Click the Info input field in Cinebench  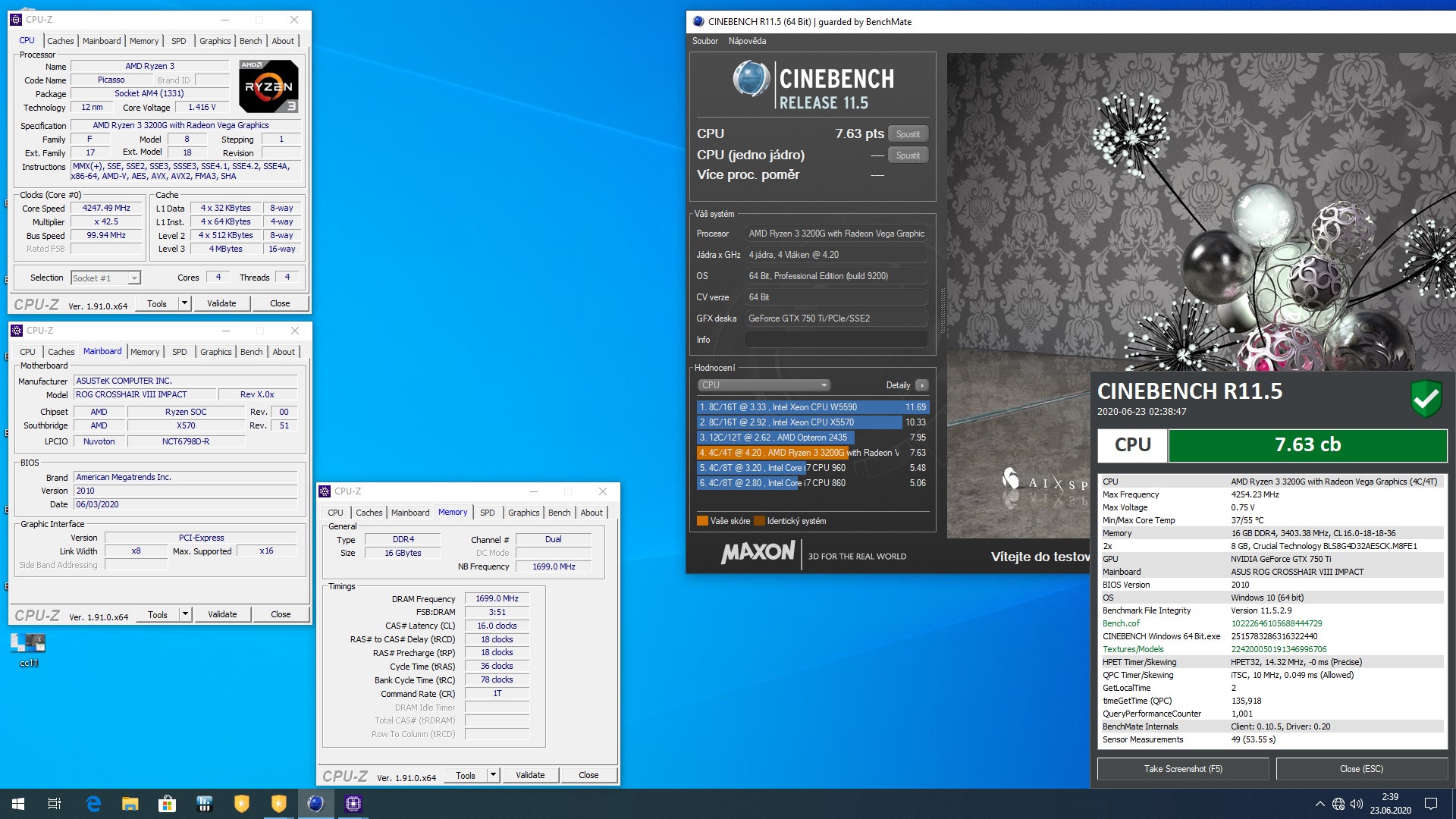point(836,340)
